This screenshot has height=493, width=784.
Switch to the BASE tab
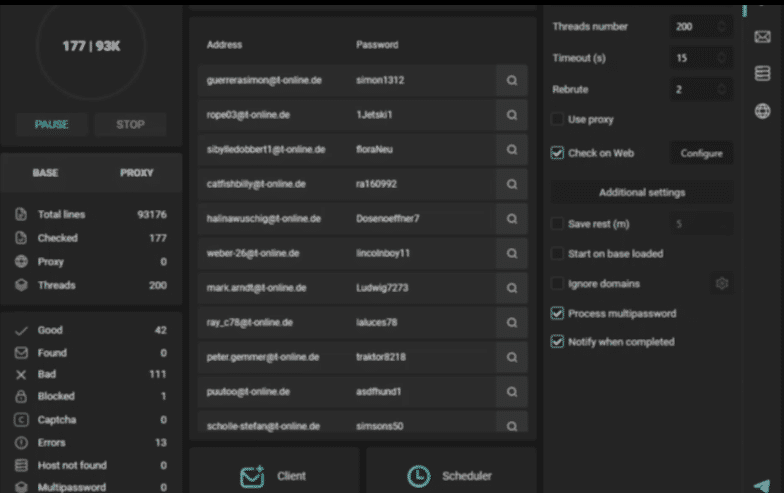45,173
